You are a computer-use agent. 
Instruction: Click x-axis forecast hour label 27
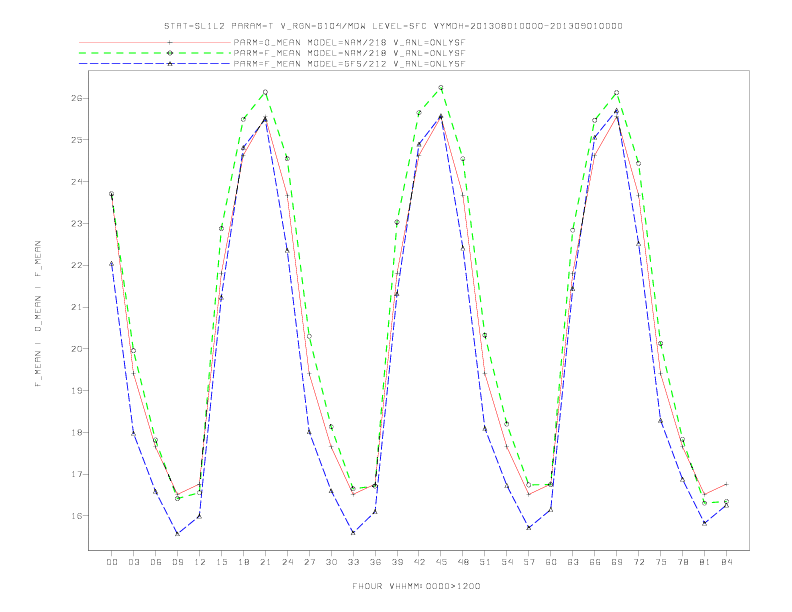[x=309, y=562]
